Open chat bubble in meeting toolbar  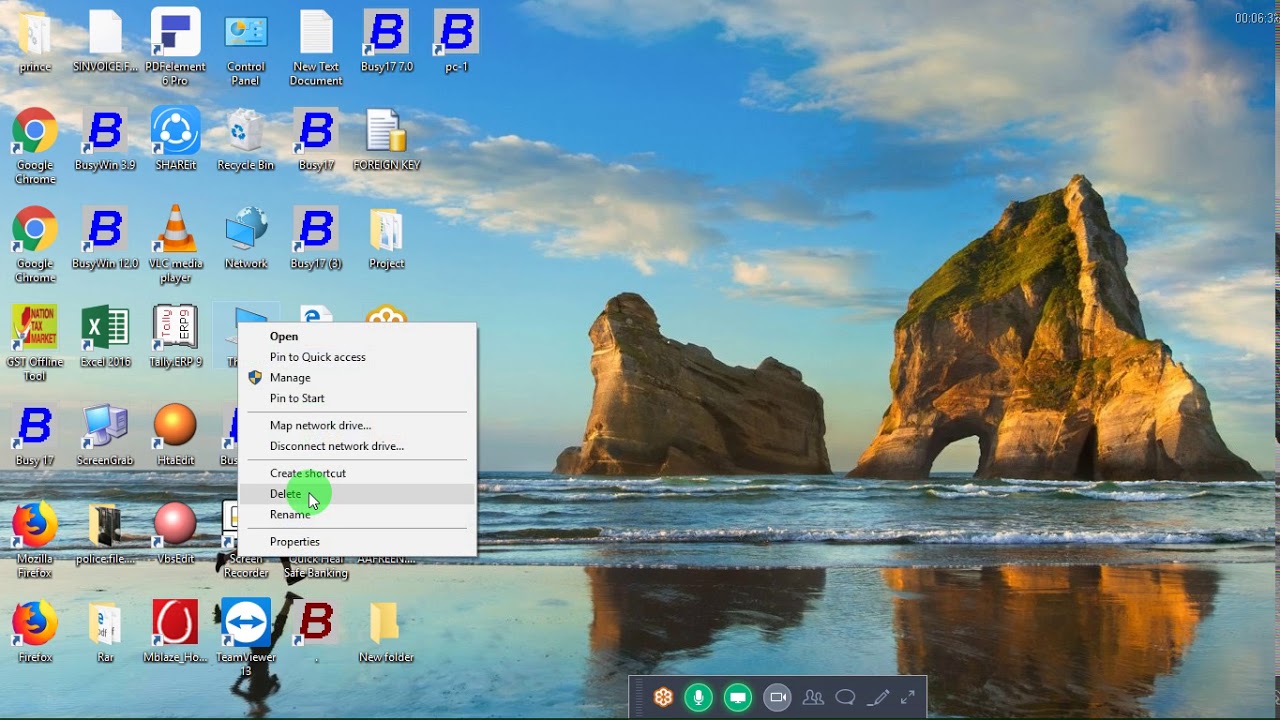tap(846, 697)
